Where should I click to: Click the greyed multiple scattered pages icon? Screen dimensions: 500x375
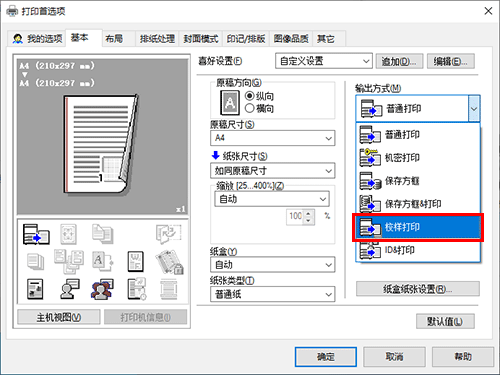[69, 261]
